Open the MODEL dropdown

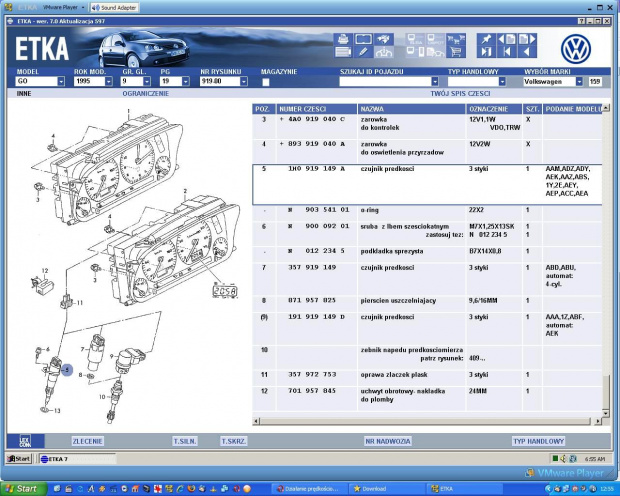click(61, 81)
